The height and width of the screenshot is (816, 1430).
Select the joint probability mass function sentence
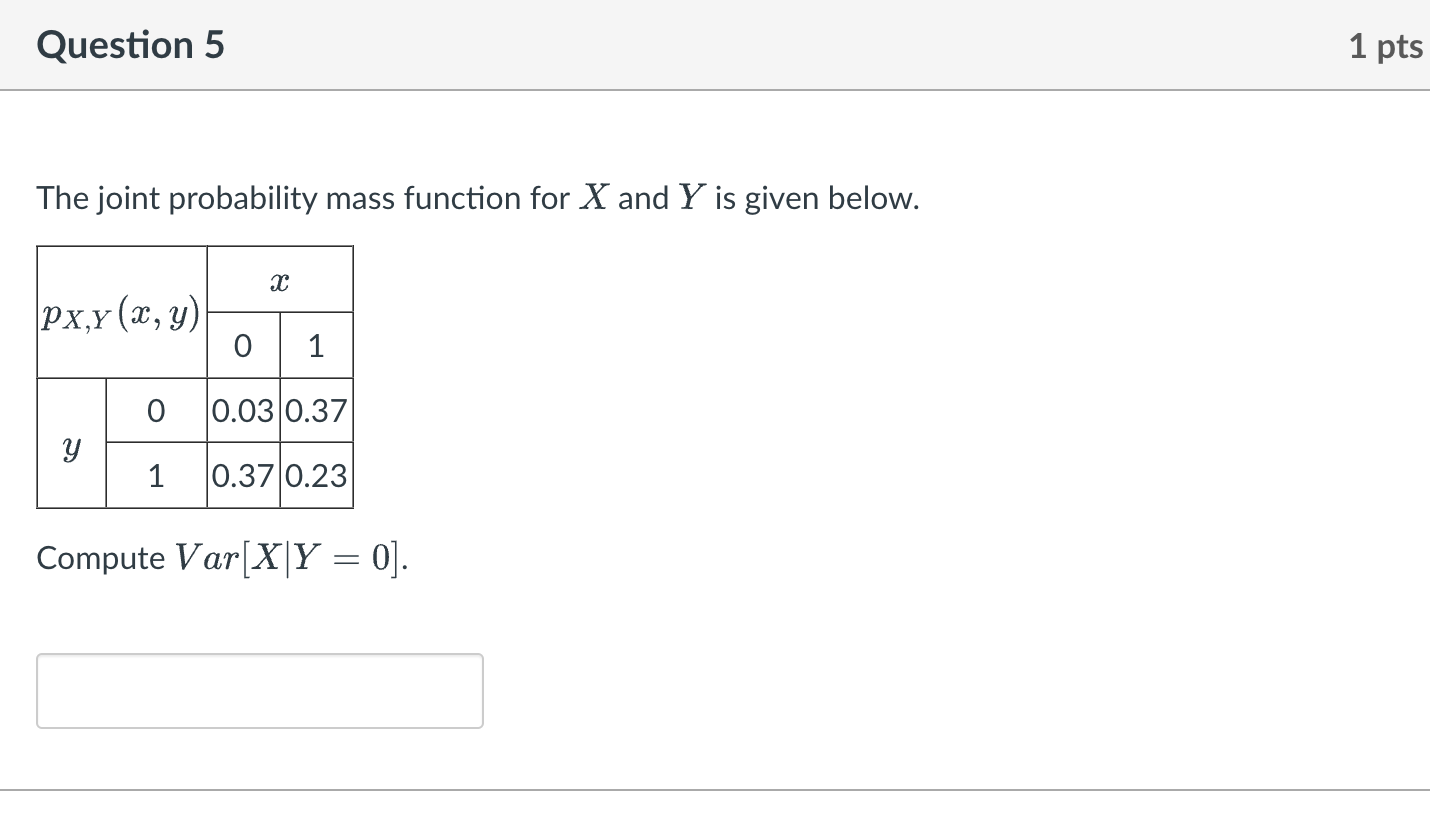coord(477,198)
